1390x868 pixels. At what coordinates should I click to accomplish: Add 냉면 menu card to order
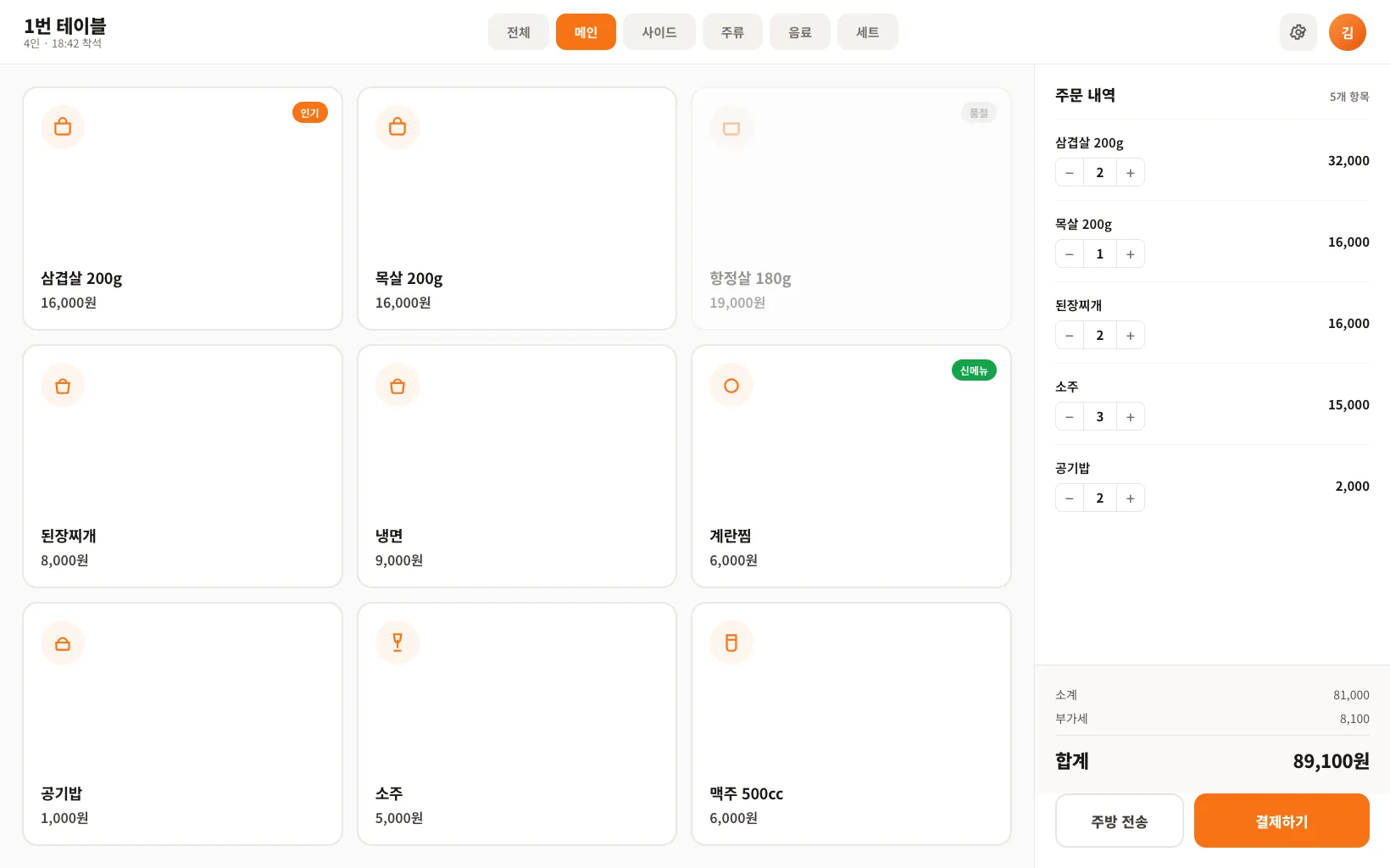point(517,466)
